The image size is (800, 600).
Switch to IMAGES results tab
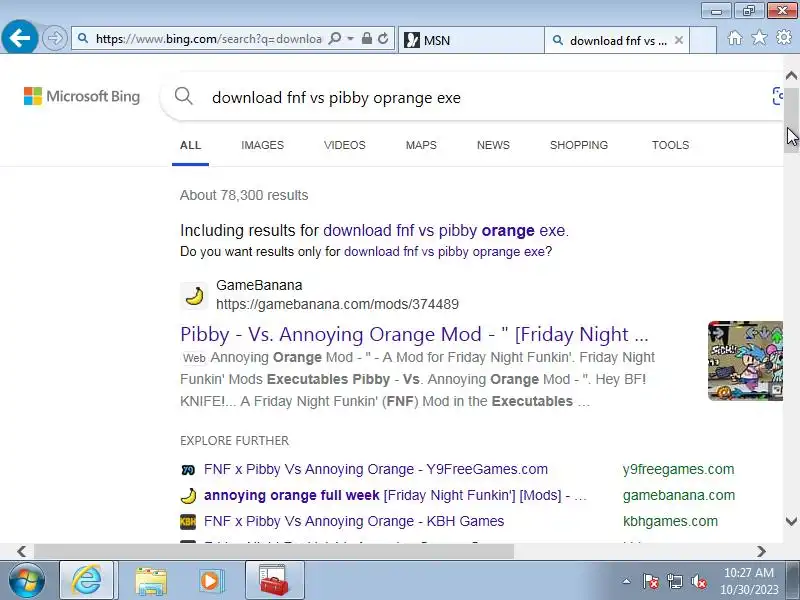[262, 145]
